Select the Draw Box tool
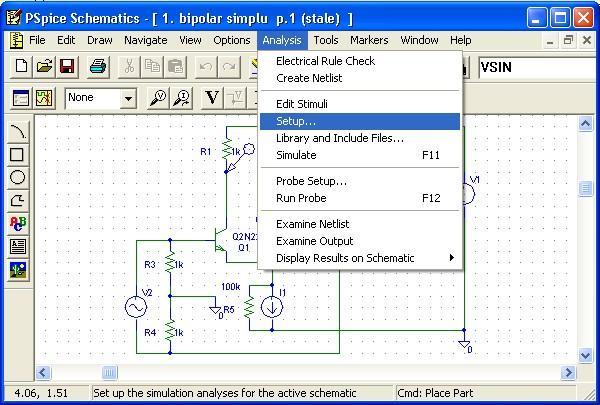The width and height of the screenshot is (600, 405). click(17, 155)
